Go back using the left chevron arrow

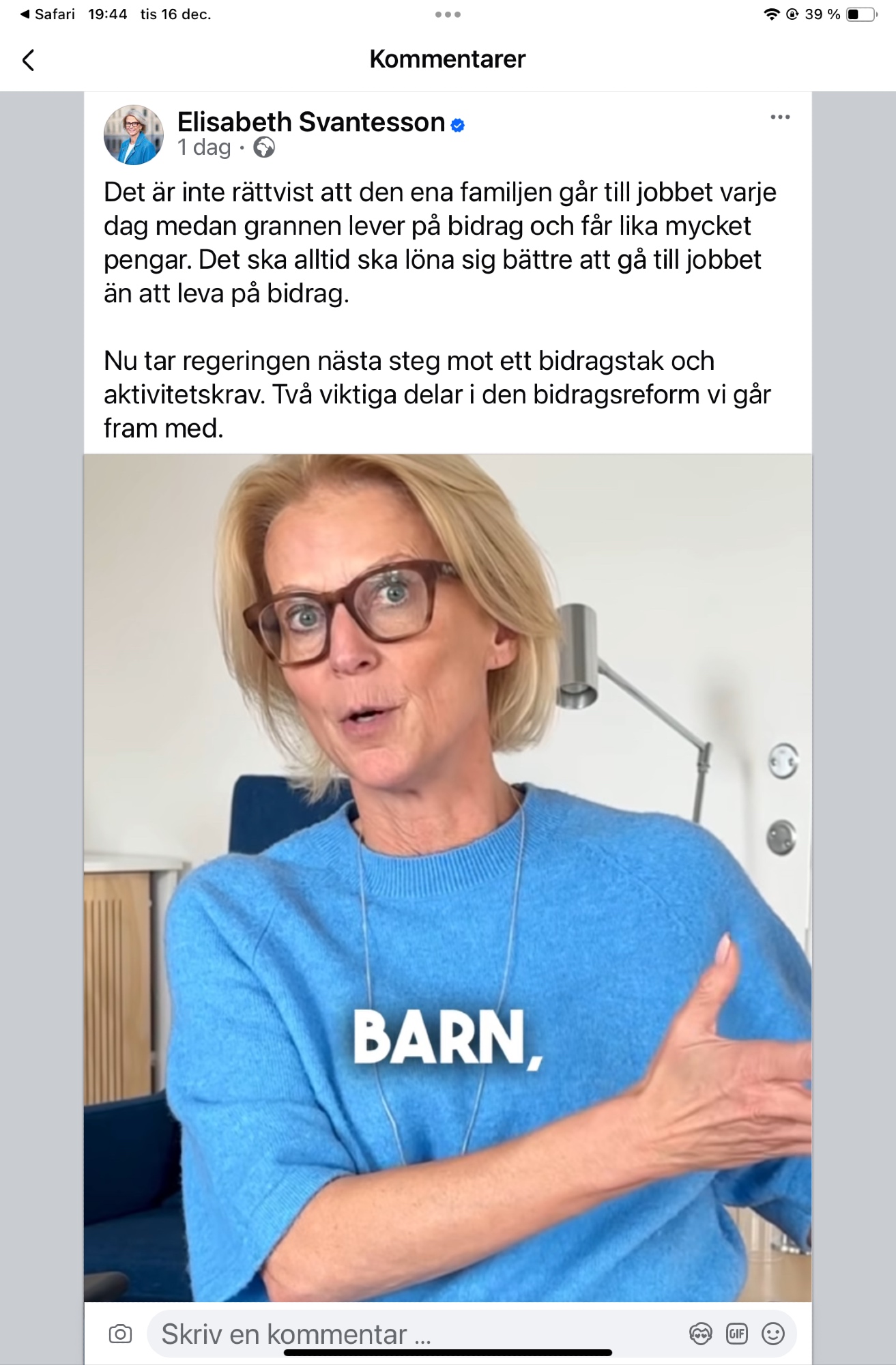(x=28, y=60)
